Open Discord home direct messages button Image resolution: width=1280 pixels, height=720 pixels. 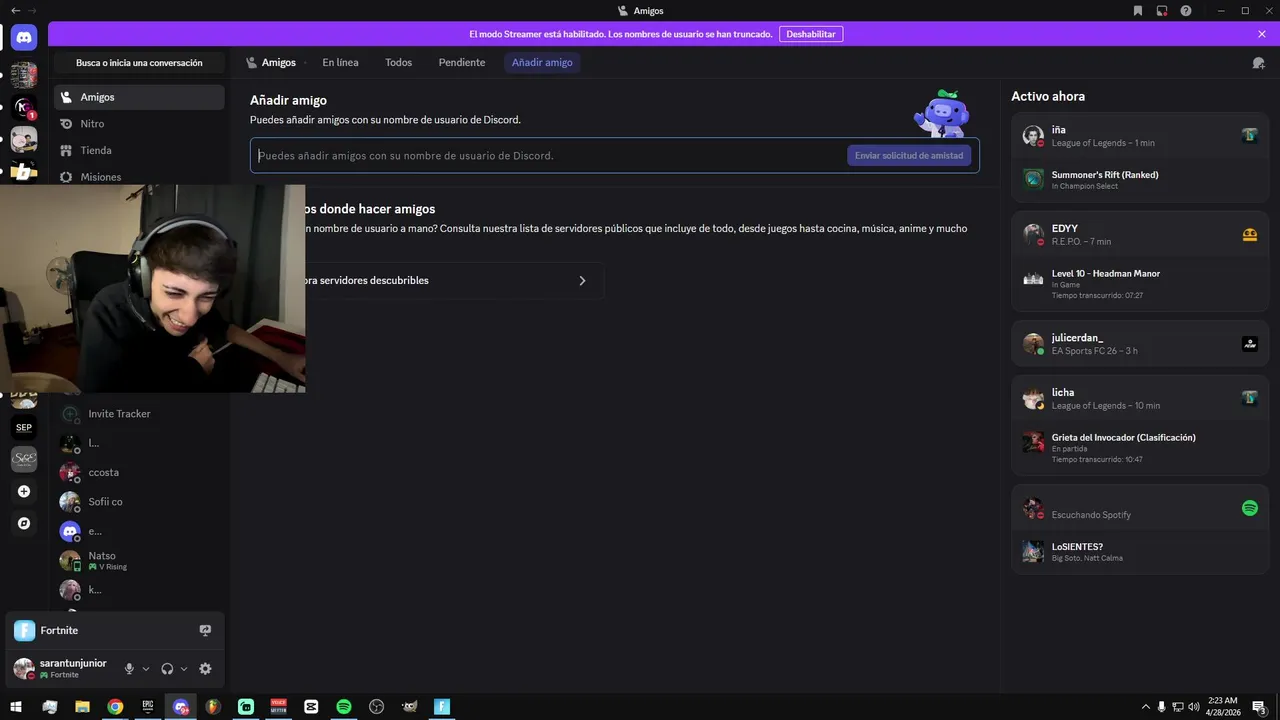(x=24, y=38)
